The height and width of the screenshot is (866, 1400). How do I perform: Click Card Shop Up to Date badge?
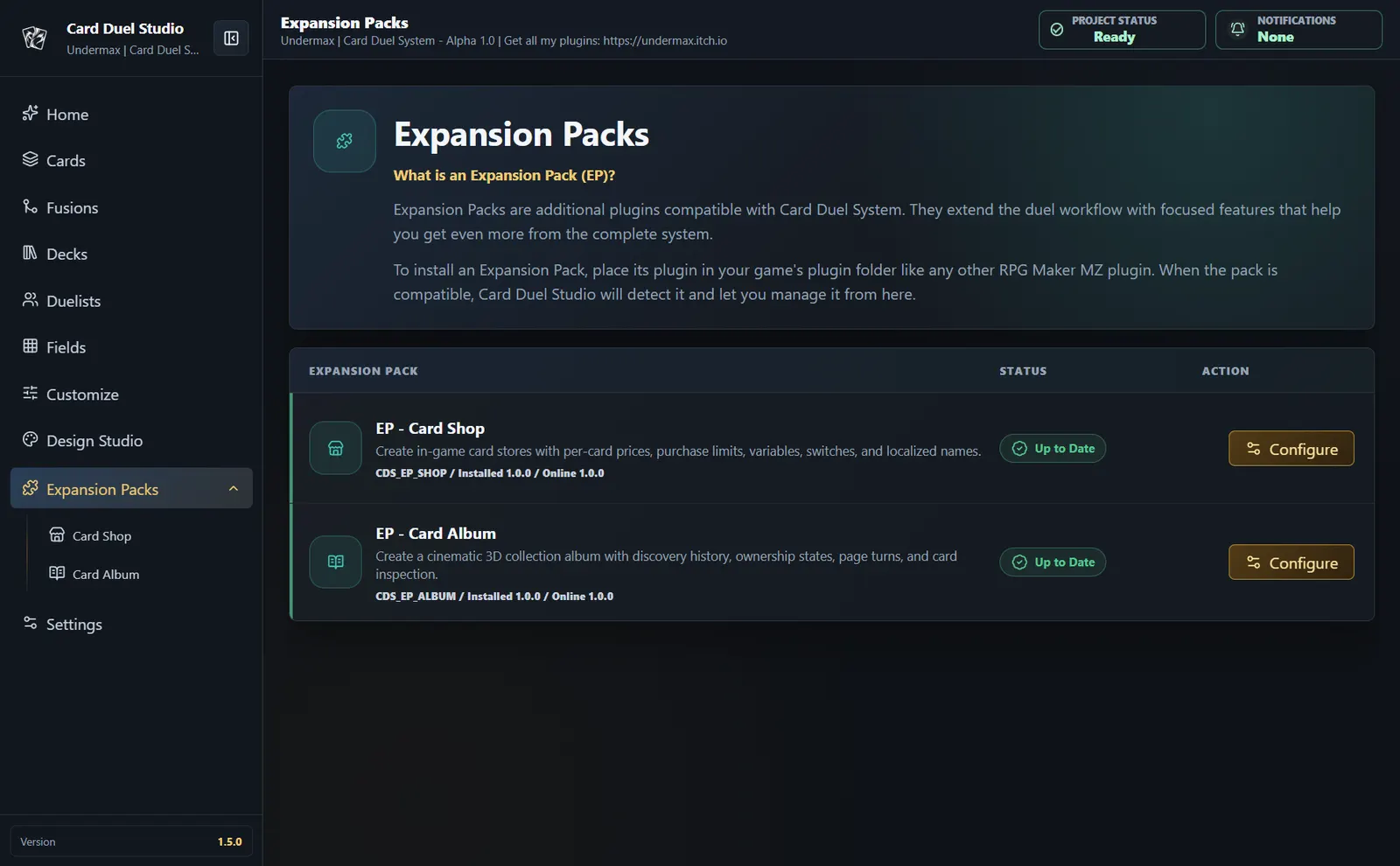click(x=1053, y=449)
